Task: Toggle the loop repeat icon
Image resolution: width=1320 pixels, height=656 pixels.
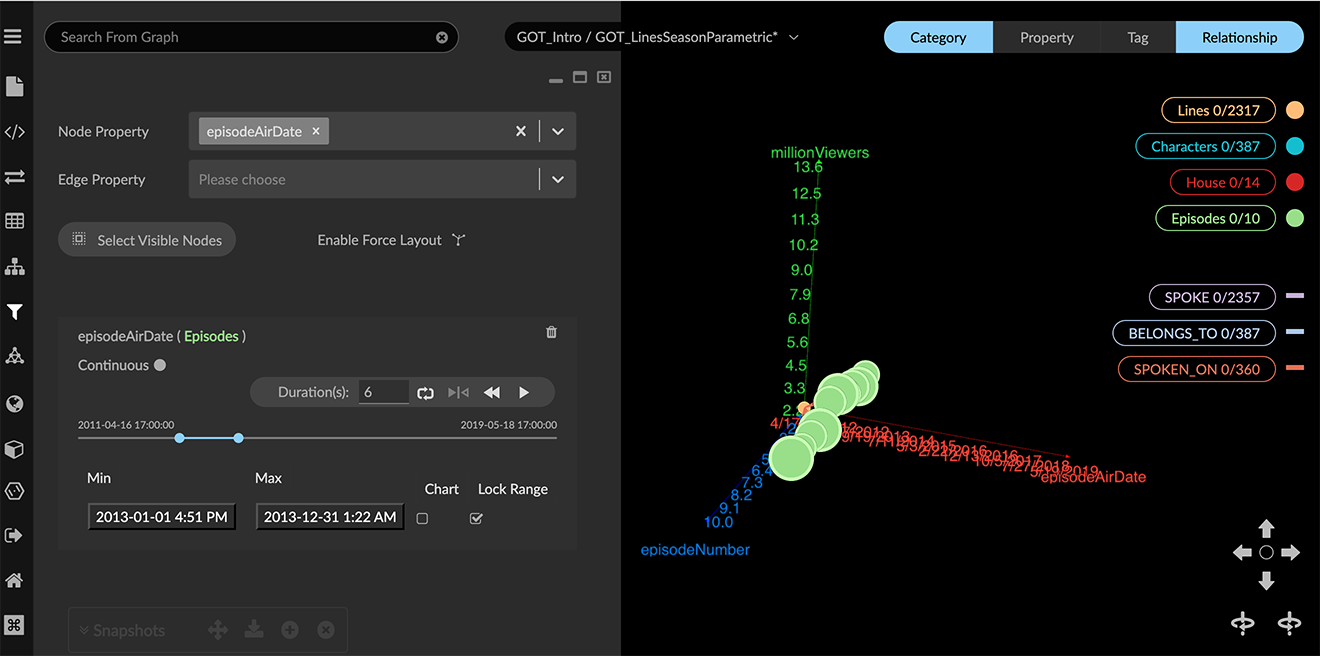Action: pos(426,393)
